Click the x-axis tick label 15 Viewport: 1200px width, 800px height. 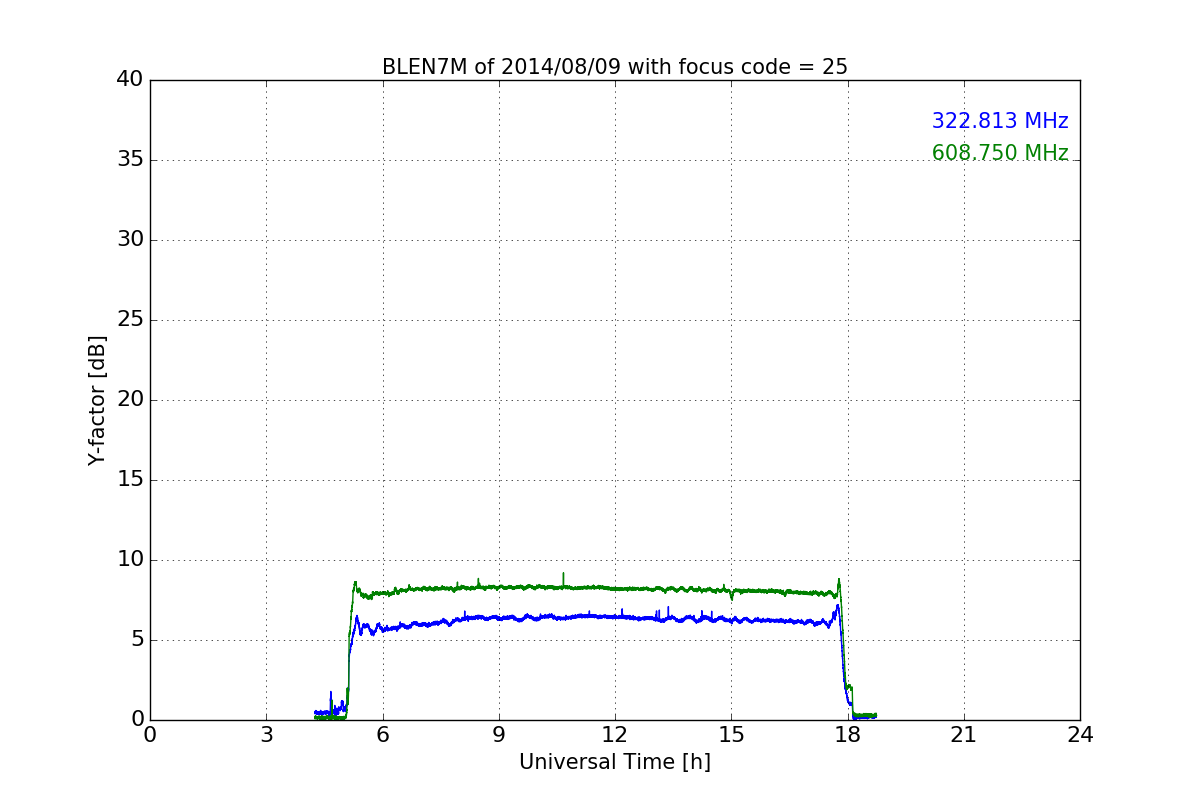coord(731,735)
